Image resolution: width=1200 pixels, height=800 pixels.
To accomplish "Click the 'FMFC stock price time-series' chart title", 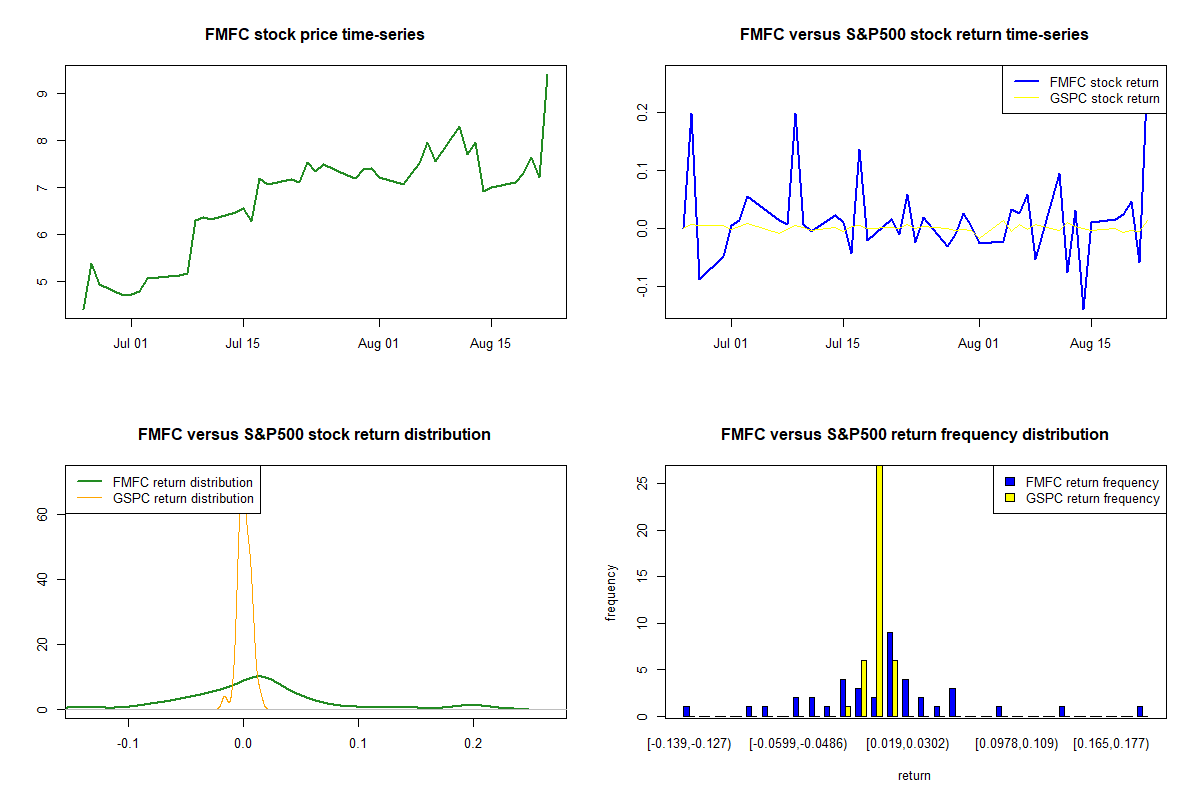I will (x=315, y=35).
